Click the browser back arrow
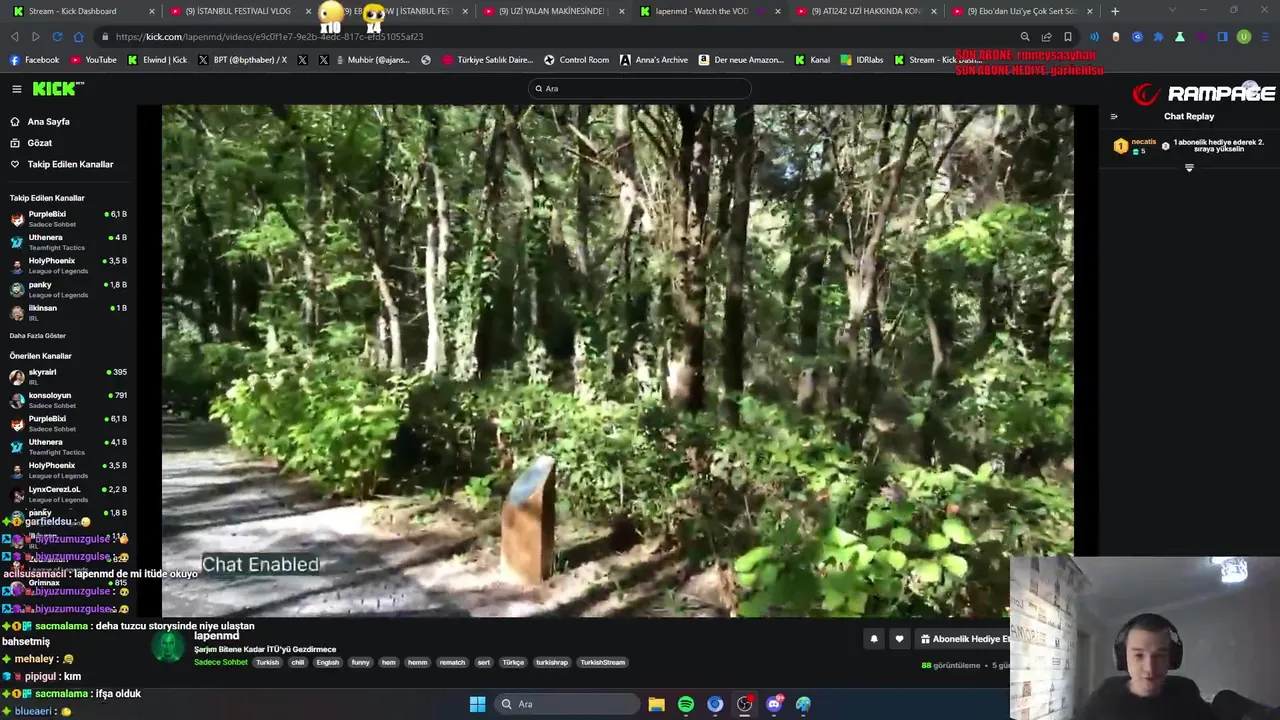The image size is (1280, 720). (14, 37)
